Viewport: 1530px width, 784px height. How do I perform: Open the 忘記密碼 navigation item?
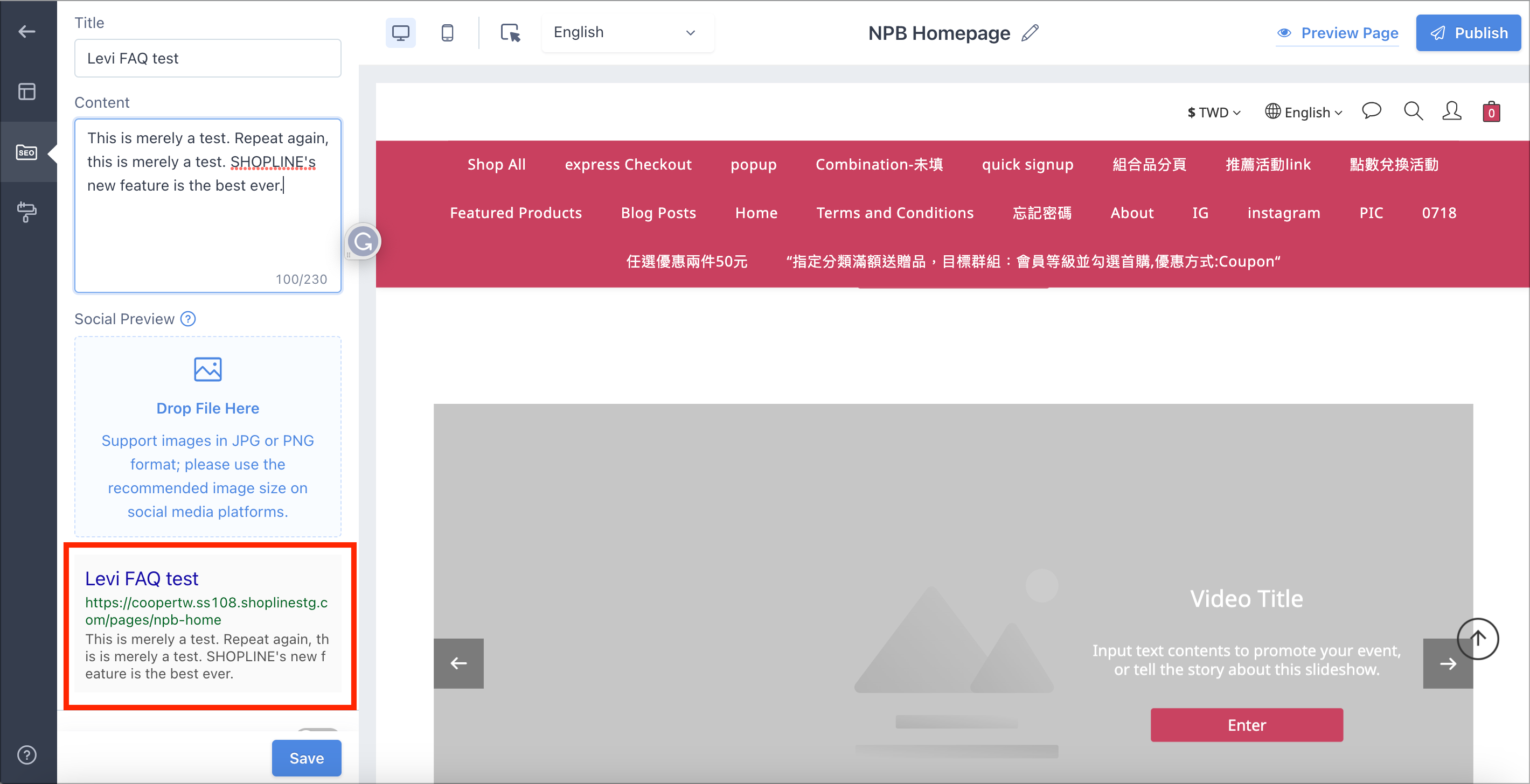point(1042,213)
